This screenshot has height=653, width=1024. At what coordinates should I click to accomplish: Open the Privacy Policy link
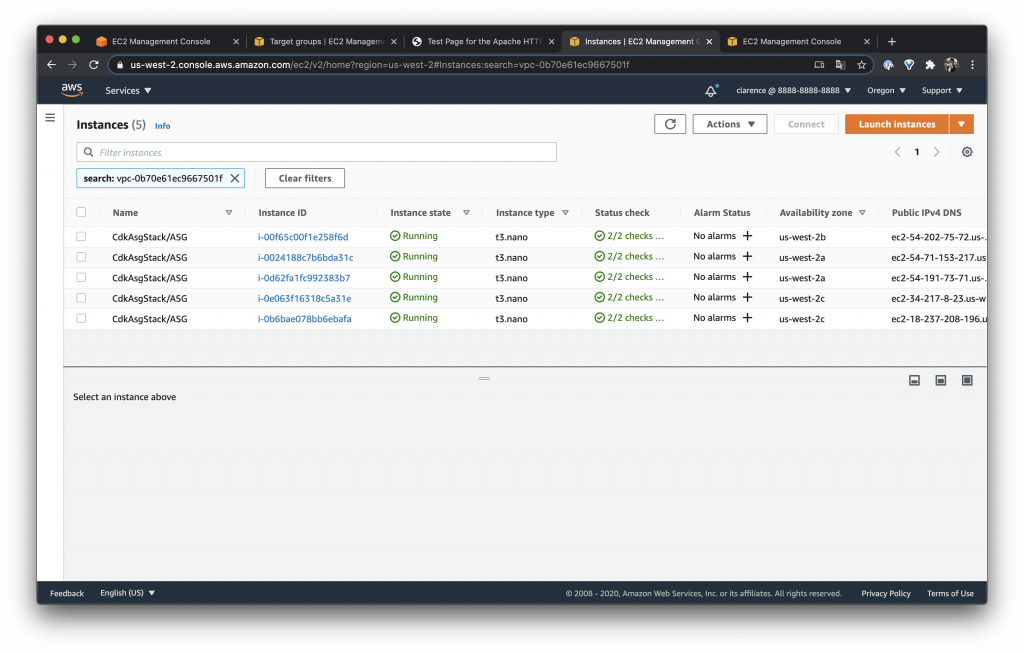click(886, 594)
